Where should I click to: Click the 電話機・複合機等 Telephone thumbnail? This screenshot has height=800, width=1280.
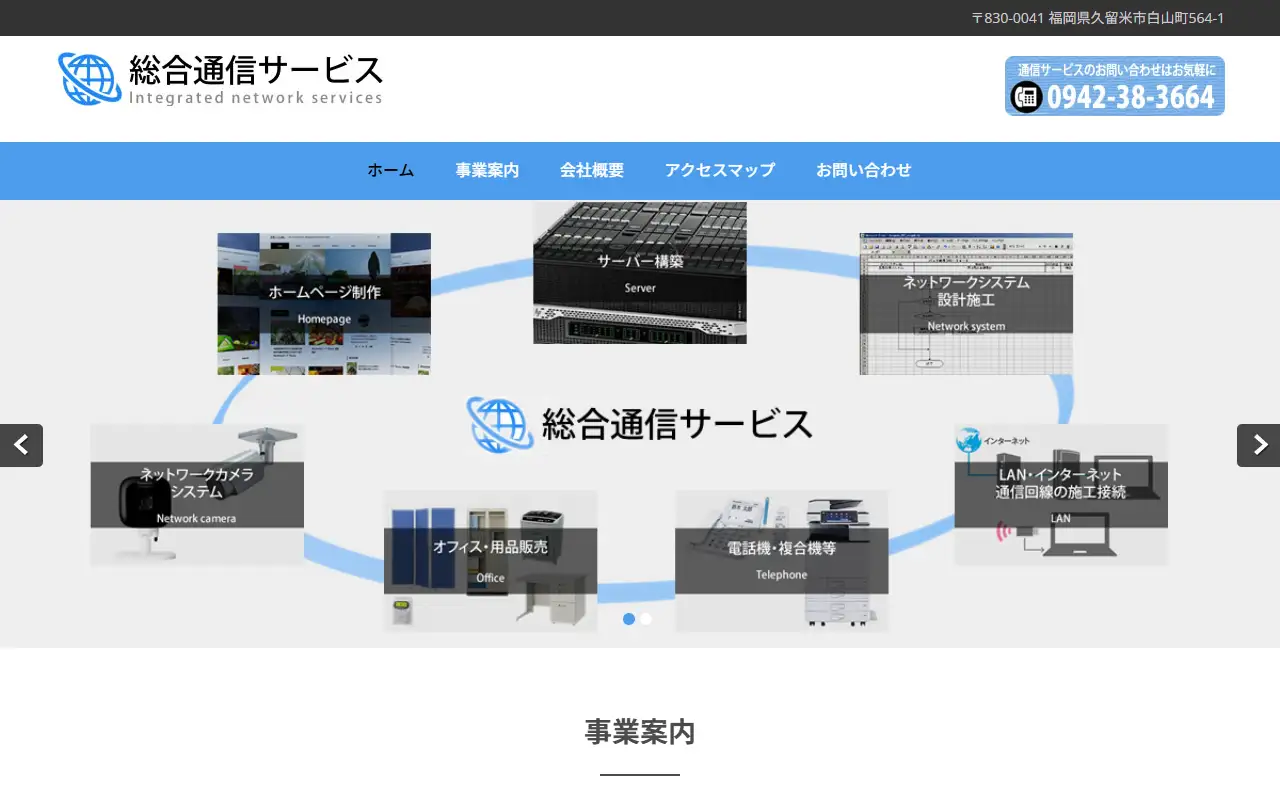tap(782, 561)
